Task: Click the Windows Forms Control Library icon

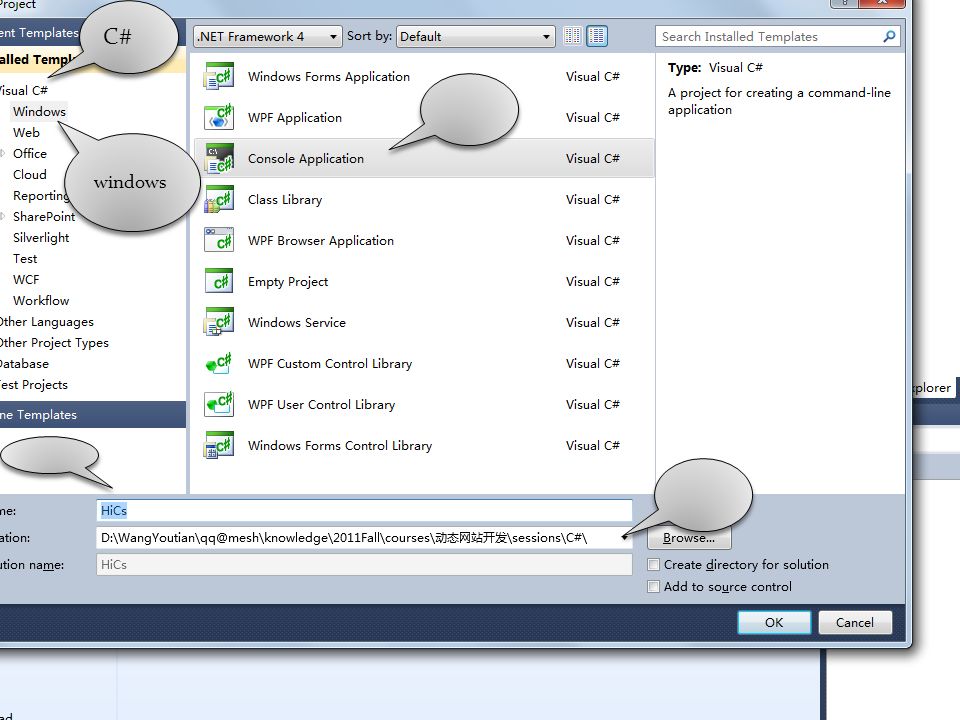Action: (219, 445)
